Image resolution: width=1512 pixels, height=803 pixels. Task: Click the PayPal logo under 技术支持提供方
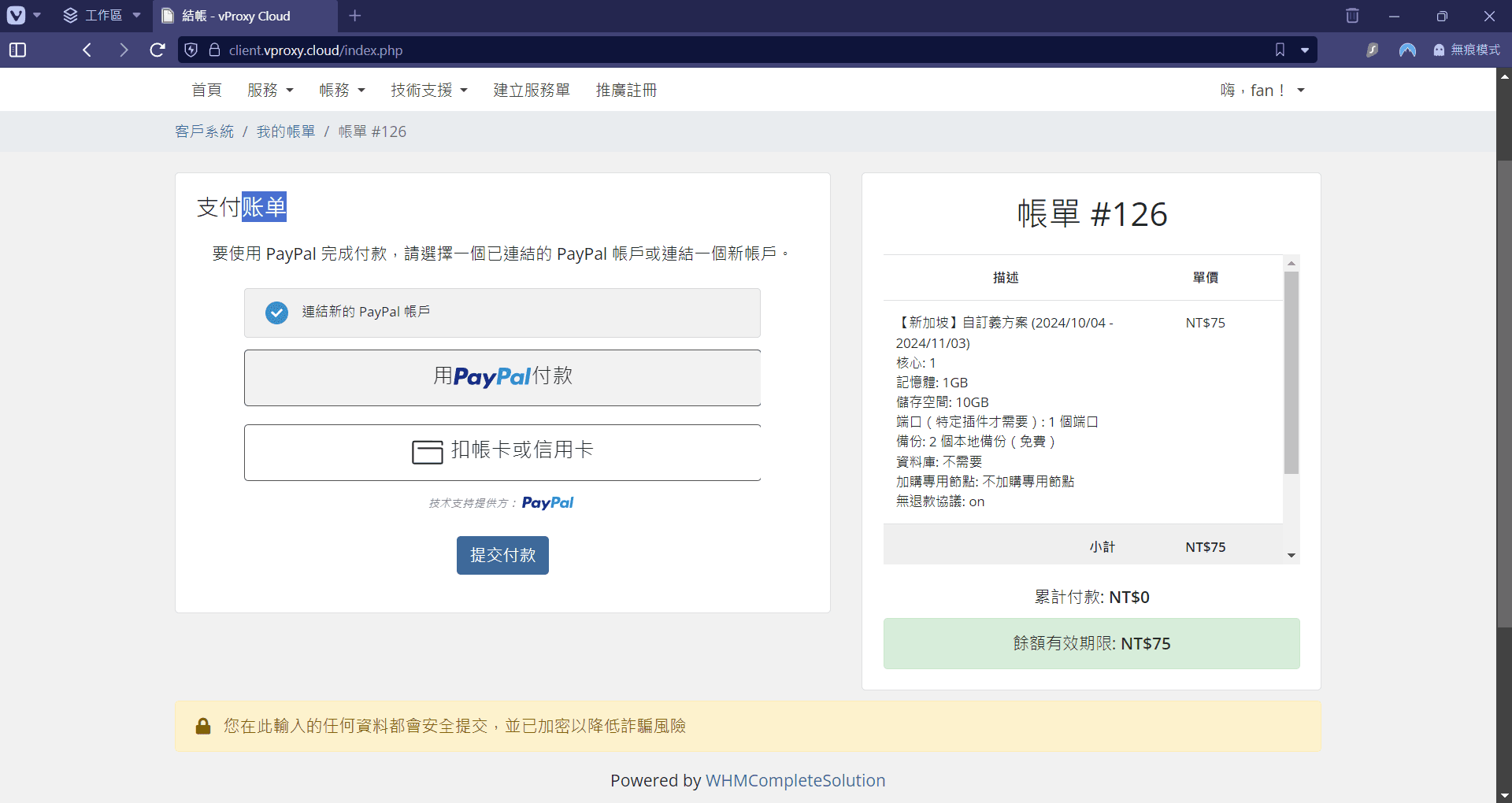coord(547,503)
